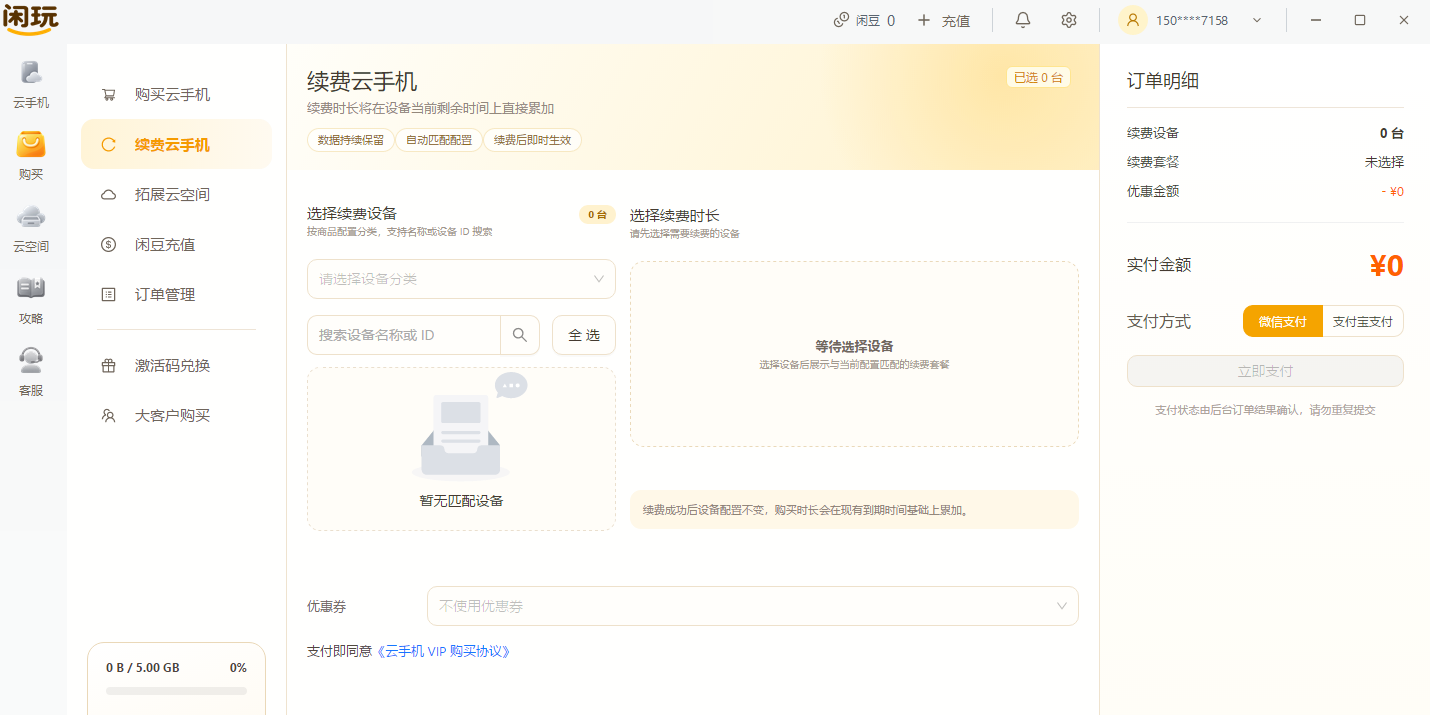Viewport: 1430px width, 715px height.
Task: Click the storage usage progress bar
Action: [176, 691]
